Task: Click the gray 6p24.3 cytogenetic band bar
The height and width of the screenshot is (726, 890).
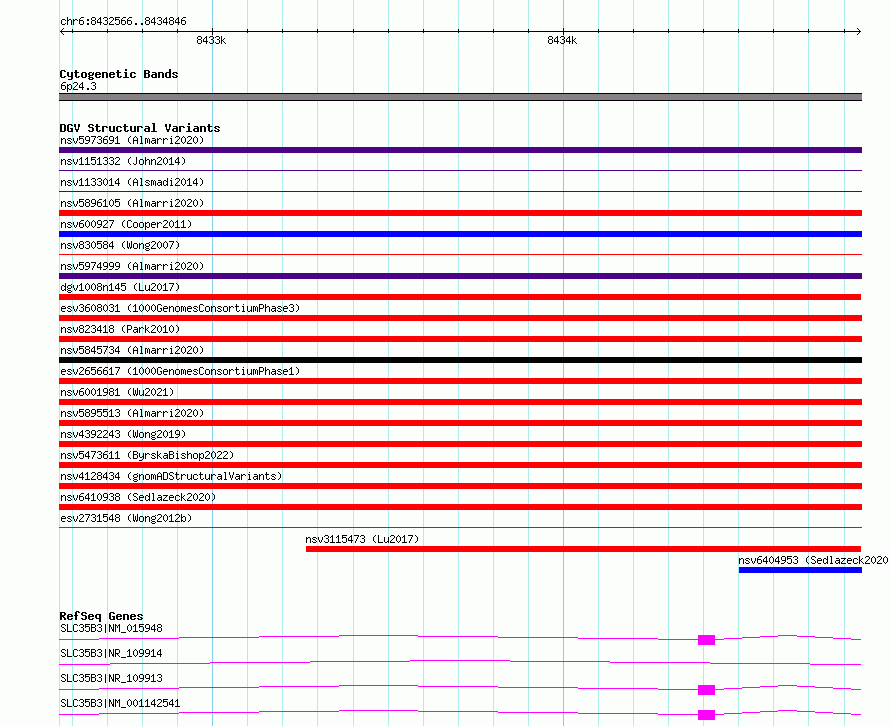Action: pos(460,97)
